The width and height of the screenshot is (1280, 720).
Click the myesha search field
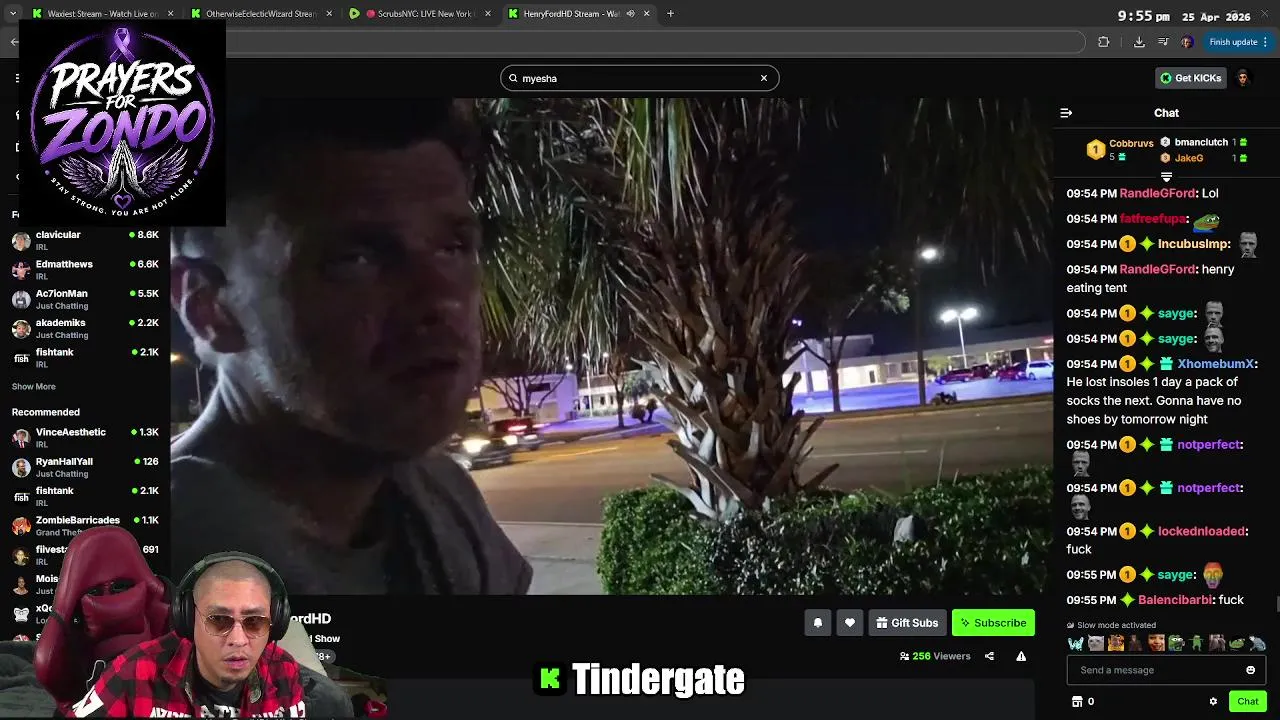click(x=639, y=78)
